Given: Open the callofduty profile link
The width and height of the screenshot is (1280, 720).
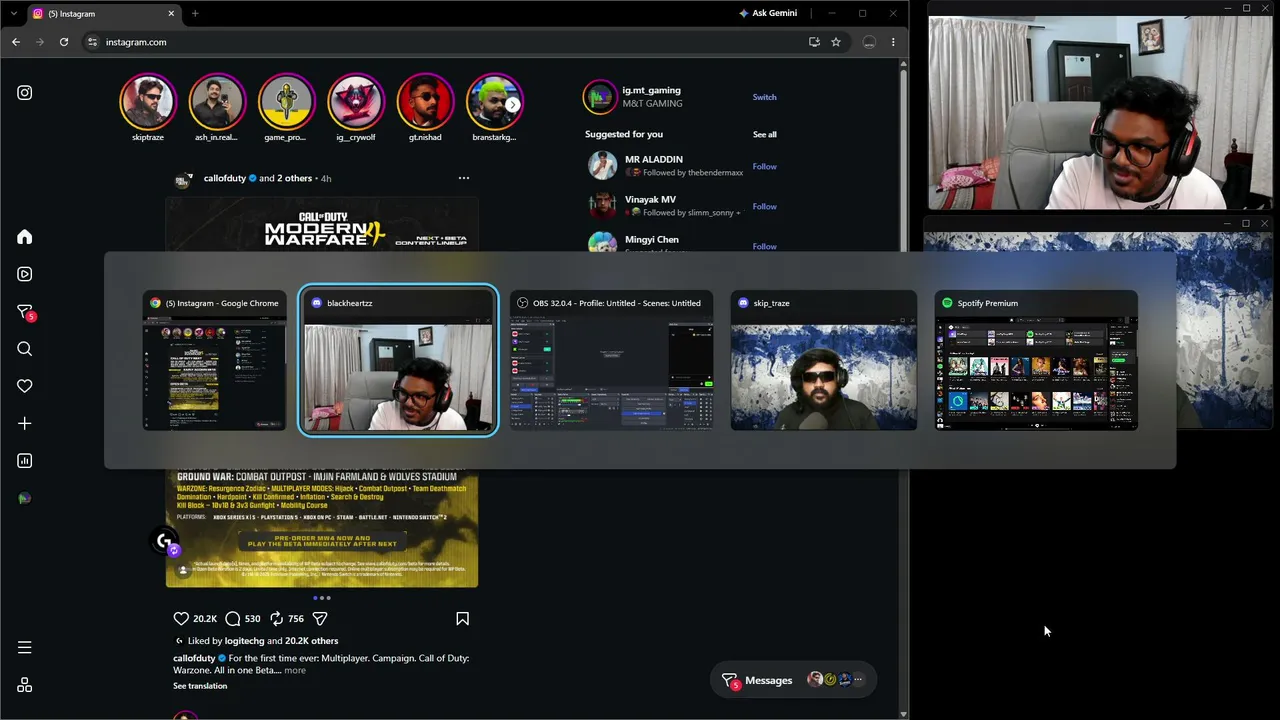Looking at the screenshot, I should pyautogui.click(x=224, y=178).
